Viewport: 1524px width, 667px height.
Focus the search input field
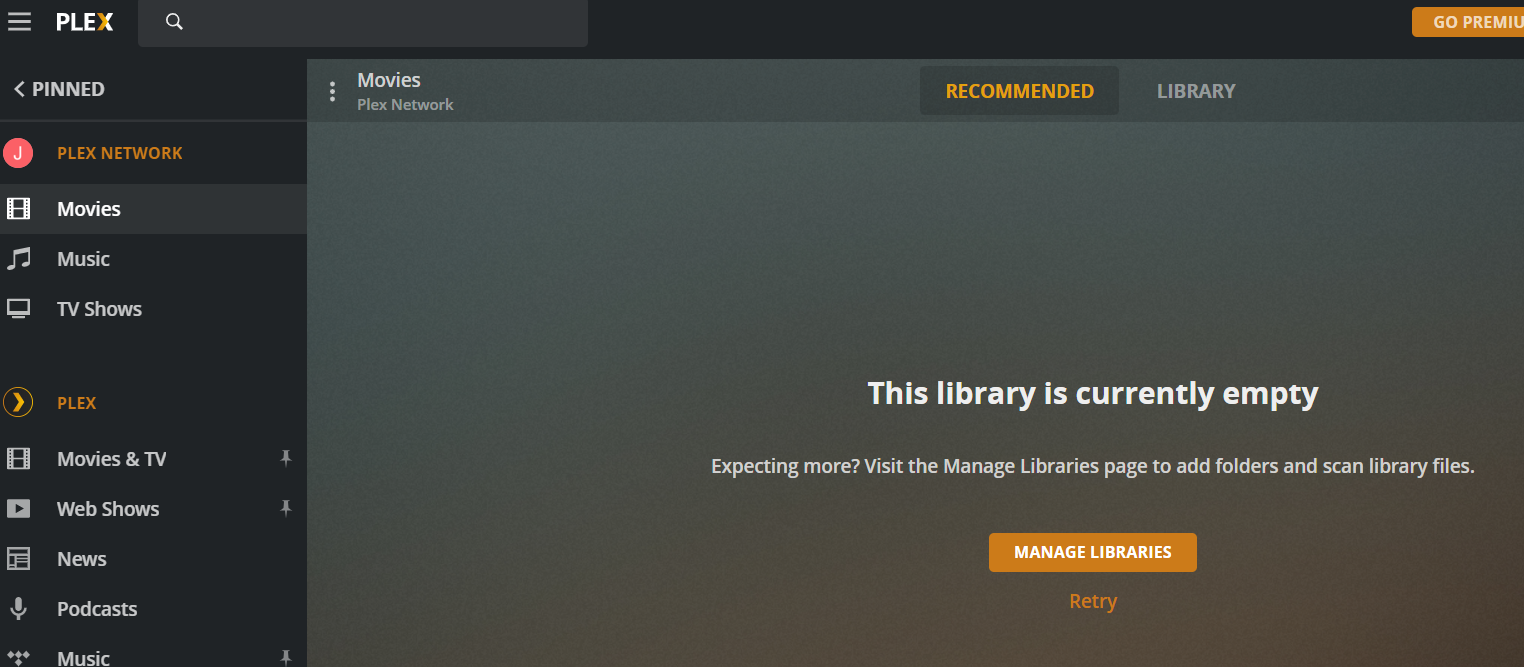363,23
